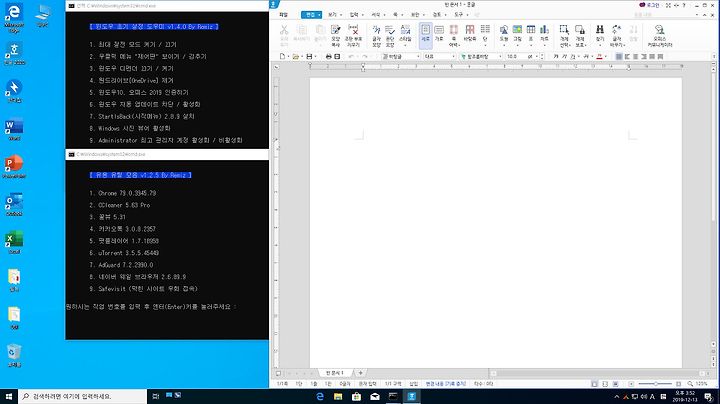
Task: Set right paragraph alignment
Action: click(644, 56)
